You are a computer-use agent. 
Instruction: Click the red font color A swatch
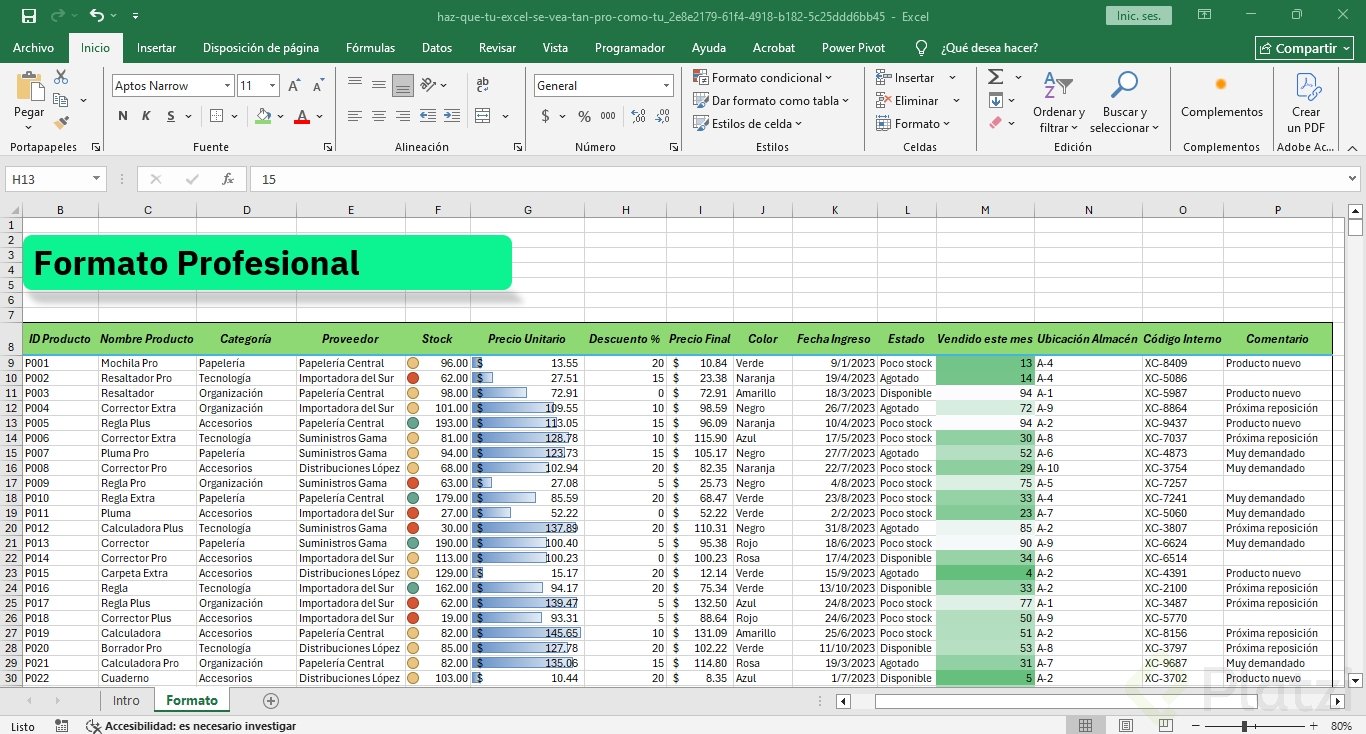pyautogui.click(x=302, y=116)
